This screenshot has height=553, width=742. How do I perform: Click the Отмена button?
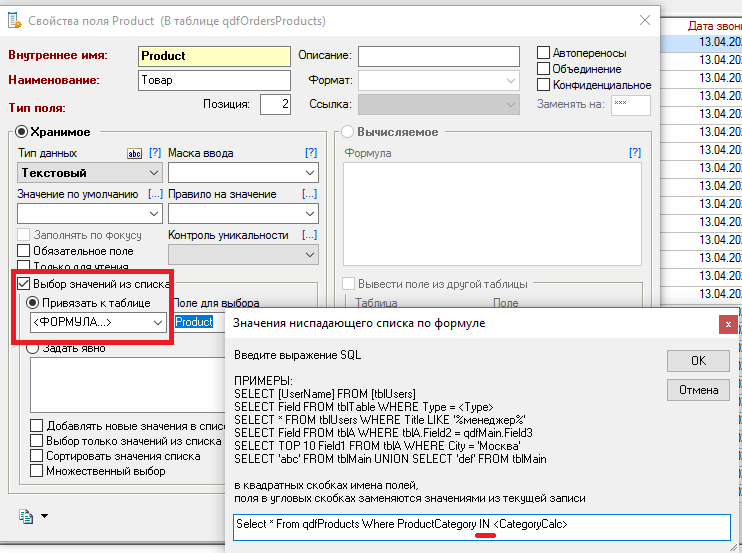click(698, 389)
